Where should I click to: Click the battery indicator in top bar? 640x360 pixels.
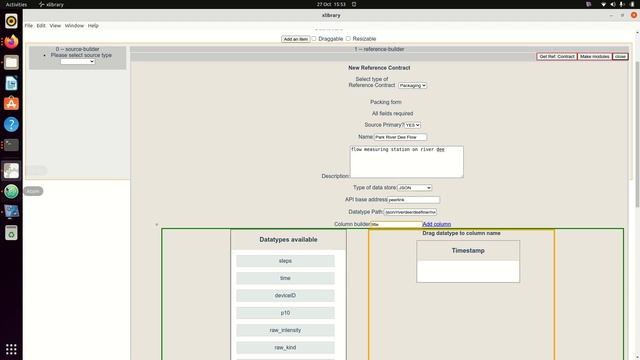(632, 4)
